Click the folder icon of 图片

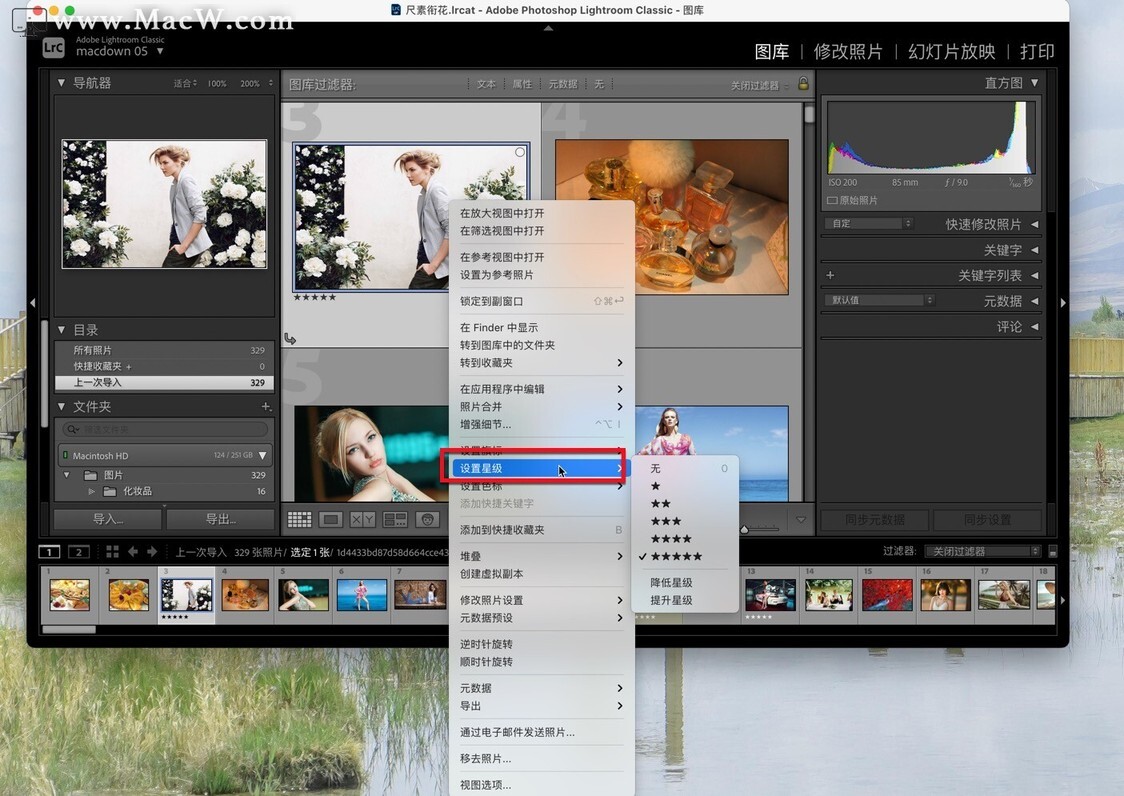[x=90, y=475]
